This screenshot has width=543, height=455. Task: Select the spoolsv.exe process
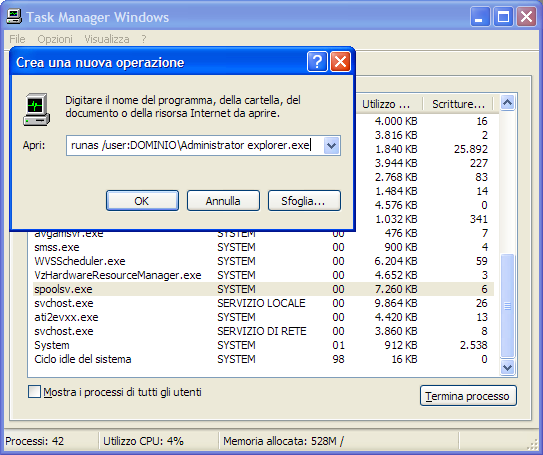[x=263, y=289]
